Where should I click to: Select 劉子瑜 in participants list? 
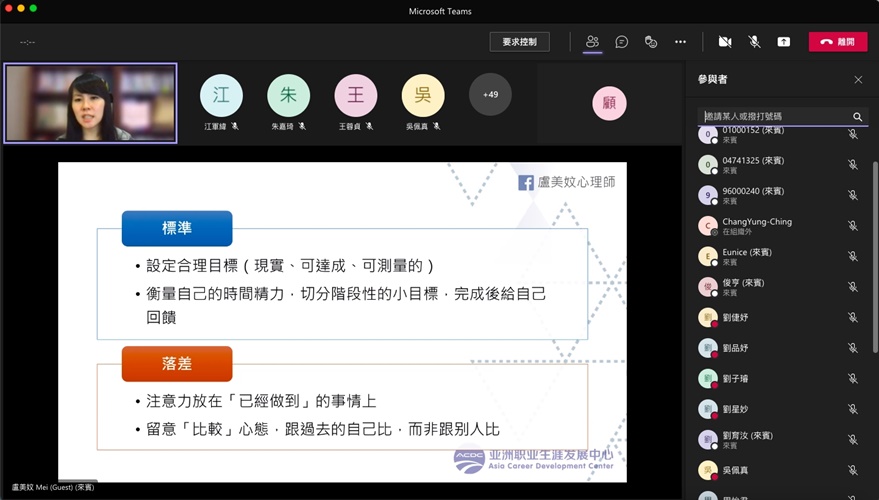(x=736, y=379)
